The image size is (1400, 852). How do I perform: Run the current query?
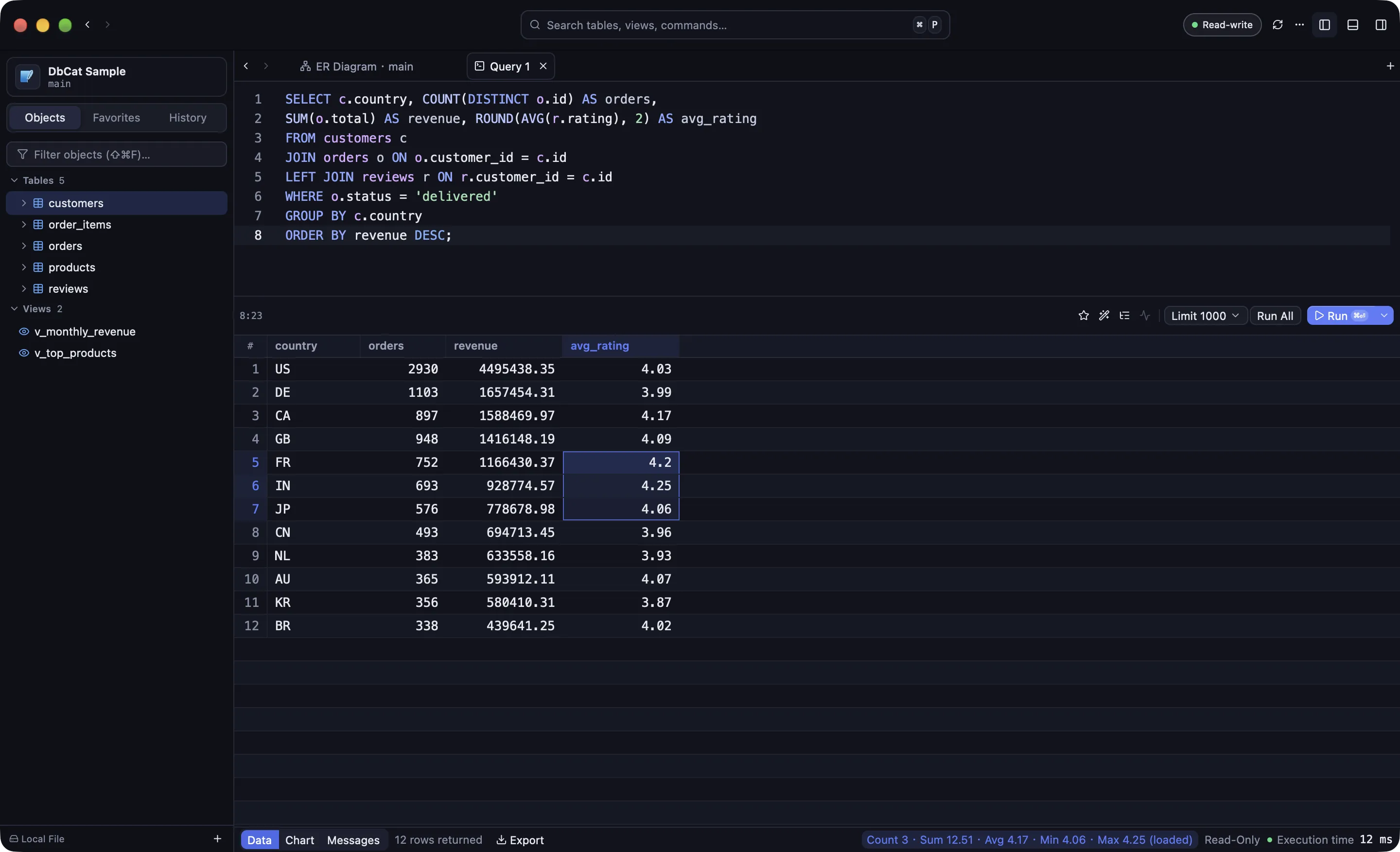[x=1341, y=316]
